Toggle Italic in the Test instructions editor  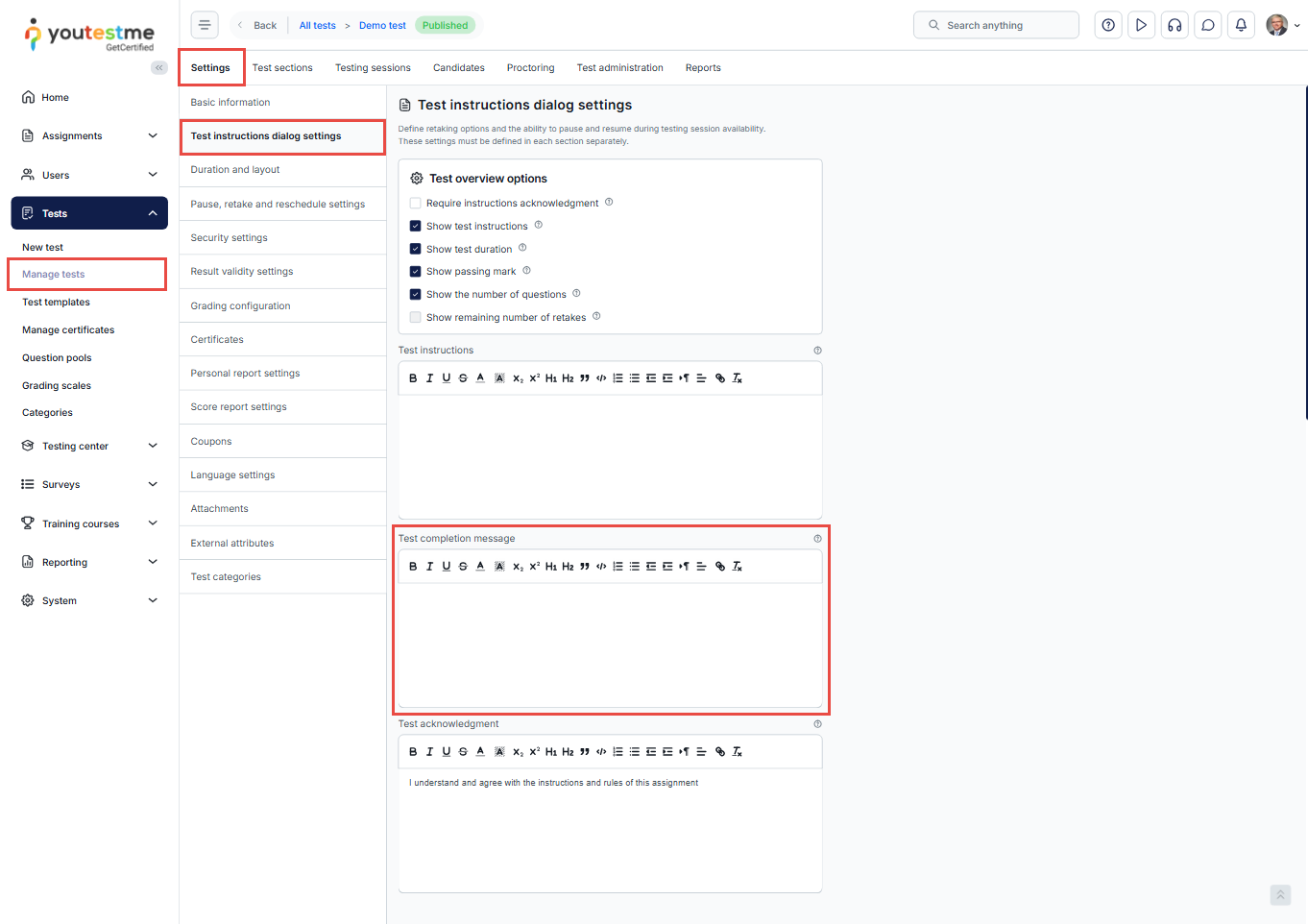pos(429,378)
